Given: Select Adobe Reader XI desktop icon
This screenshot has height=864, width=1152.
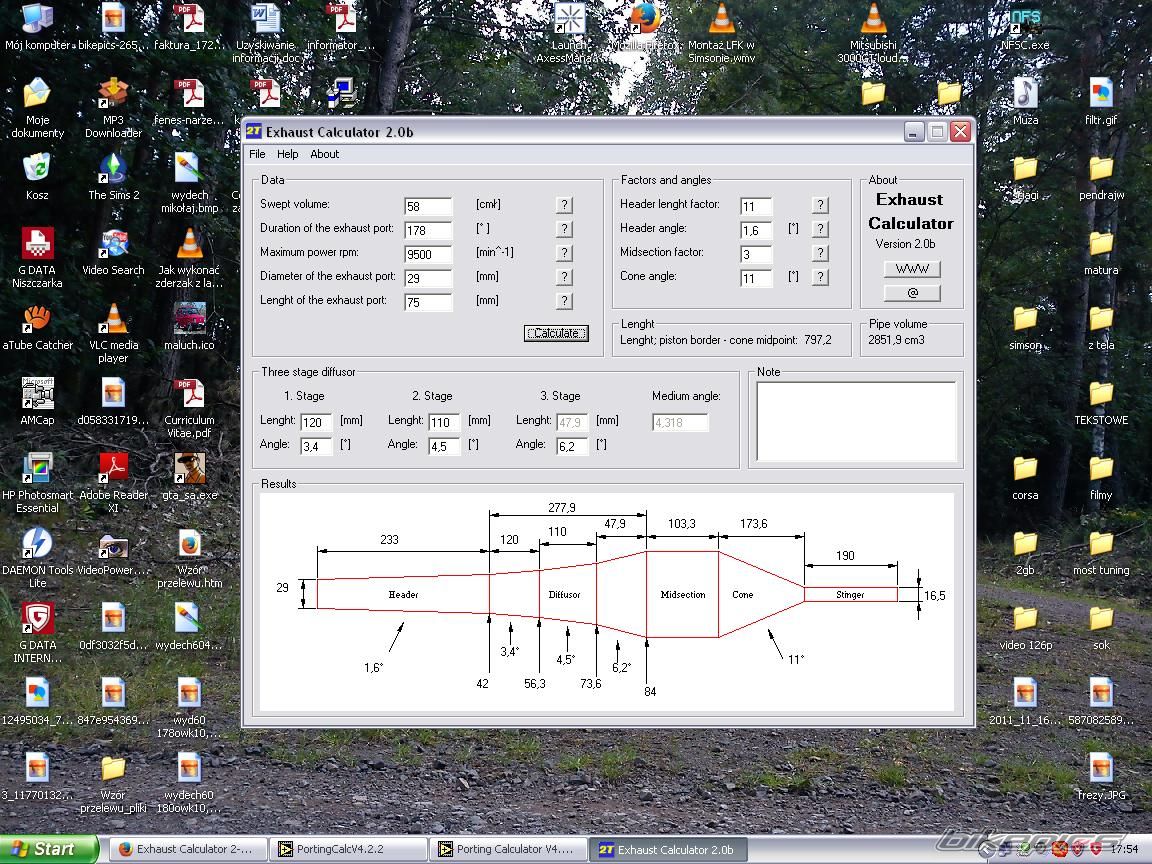Looking at the screenshot, I should tap(113, 482).
